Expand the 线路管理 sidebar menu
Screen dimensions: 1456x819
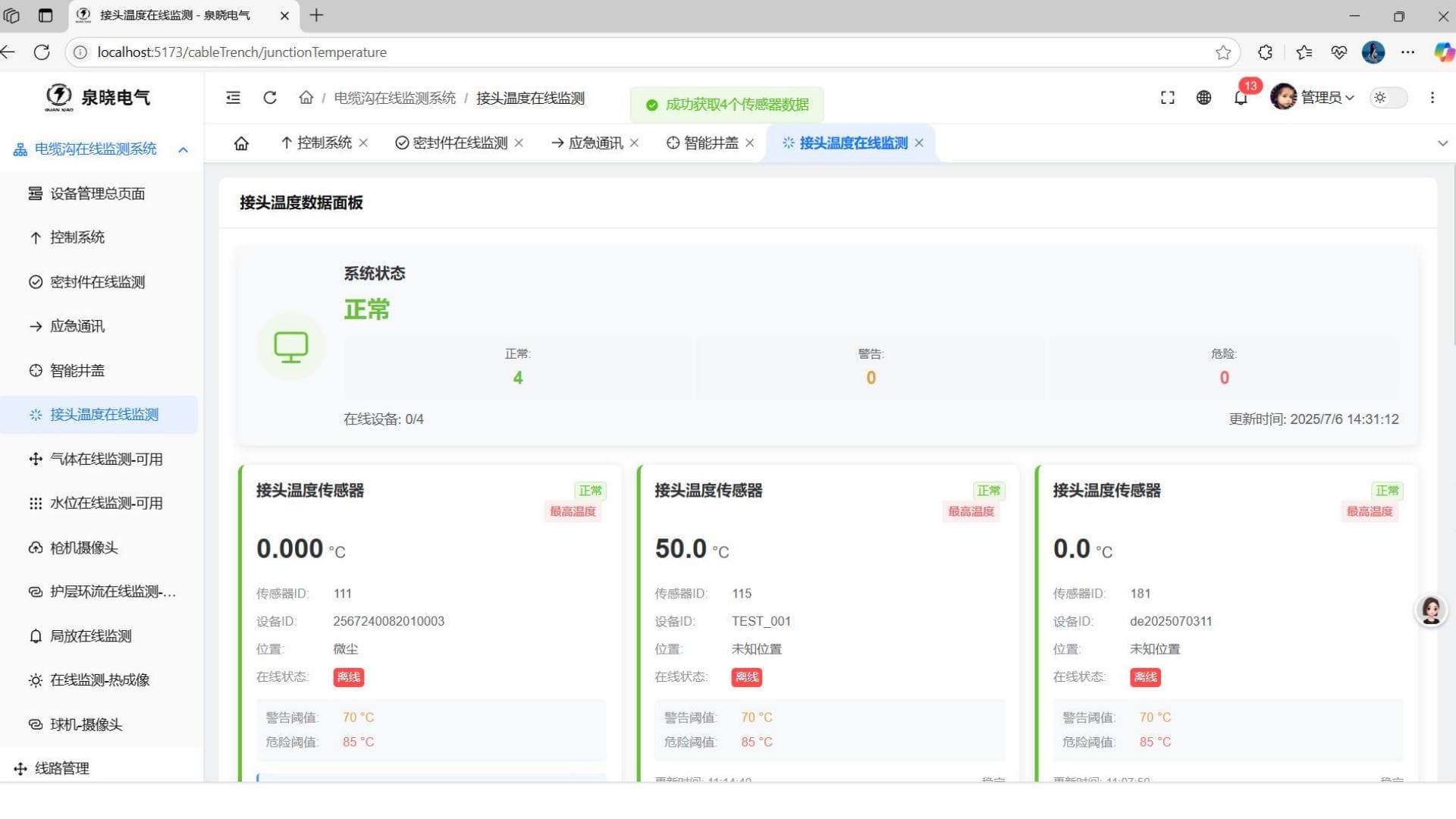click(x=101, y=768)
